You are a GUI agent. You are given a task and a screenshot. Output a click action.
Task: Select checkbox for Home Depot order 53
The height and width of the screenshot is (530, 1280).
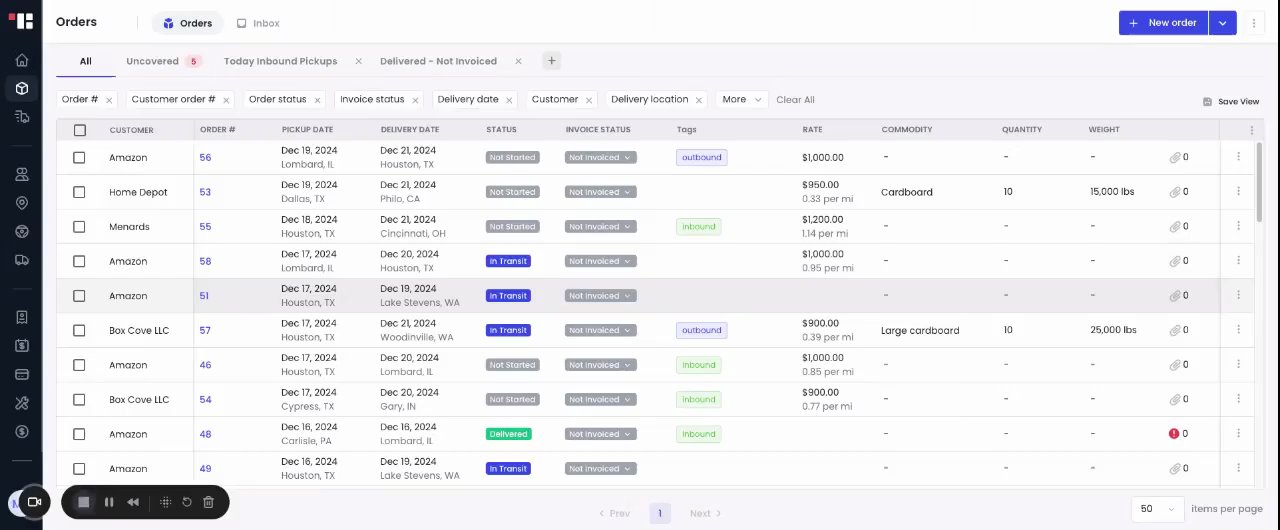click(x=79, y=192)
